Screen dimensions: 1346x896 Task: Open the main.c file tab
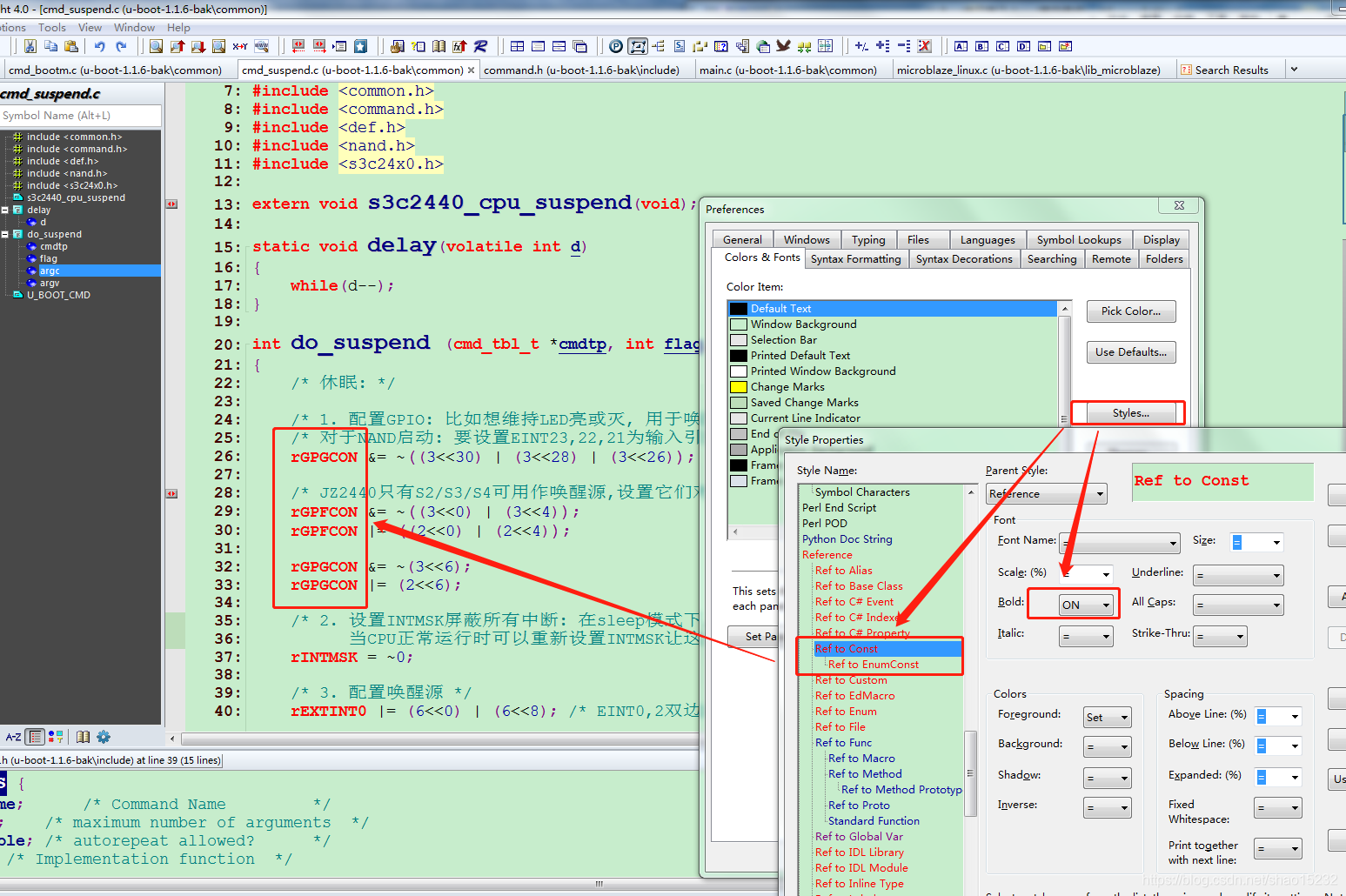pyautogui.click(x=788, y=70)
